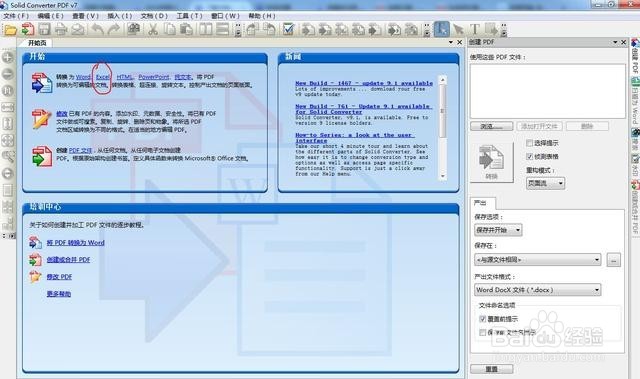The height and width of the screenshot is (379, 640).
Task: Click the Word conversion link
Action: (83, 77)
